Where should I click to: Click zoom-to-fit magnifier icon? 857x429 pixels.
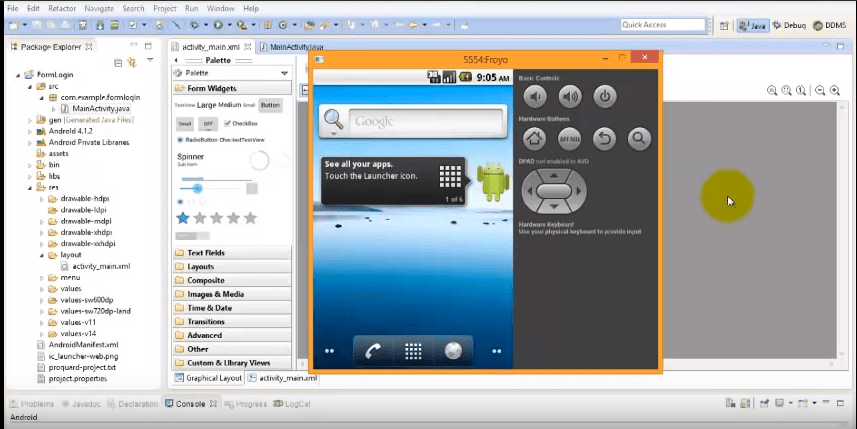[786, 91]
